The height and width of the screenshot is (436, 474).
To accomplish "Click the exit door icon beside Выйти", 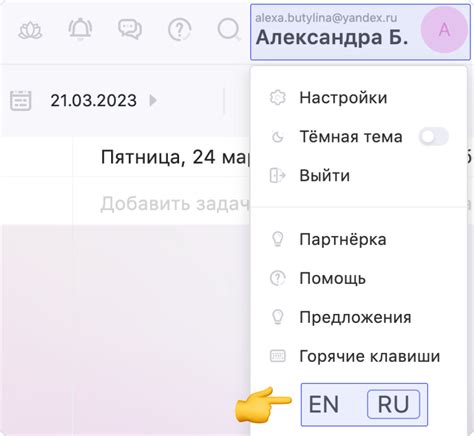I will (277, 175).
